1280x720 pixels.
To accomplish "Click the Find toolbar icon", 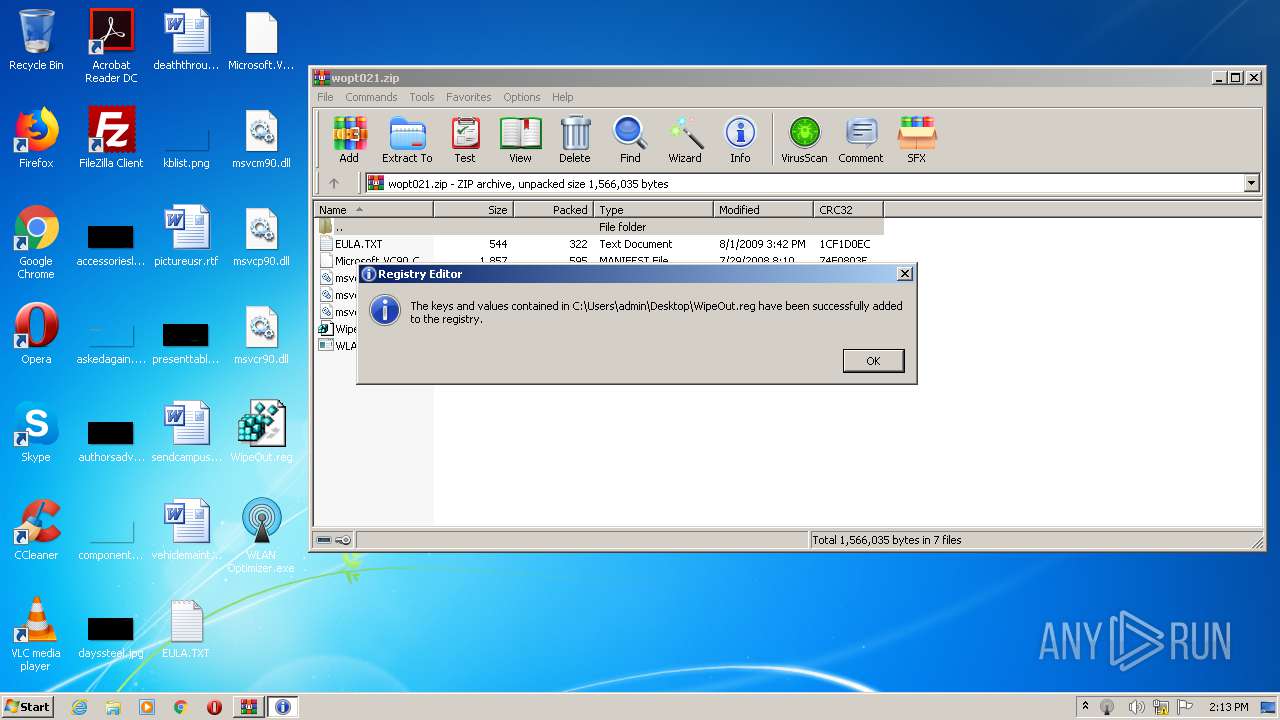I will tap(630, 139).
